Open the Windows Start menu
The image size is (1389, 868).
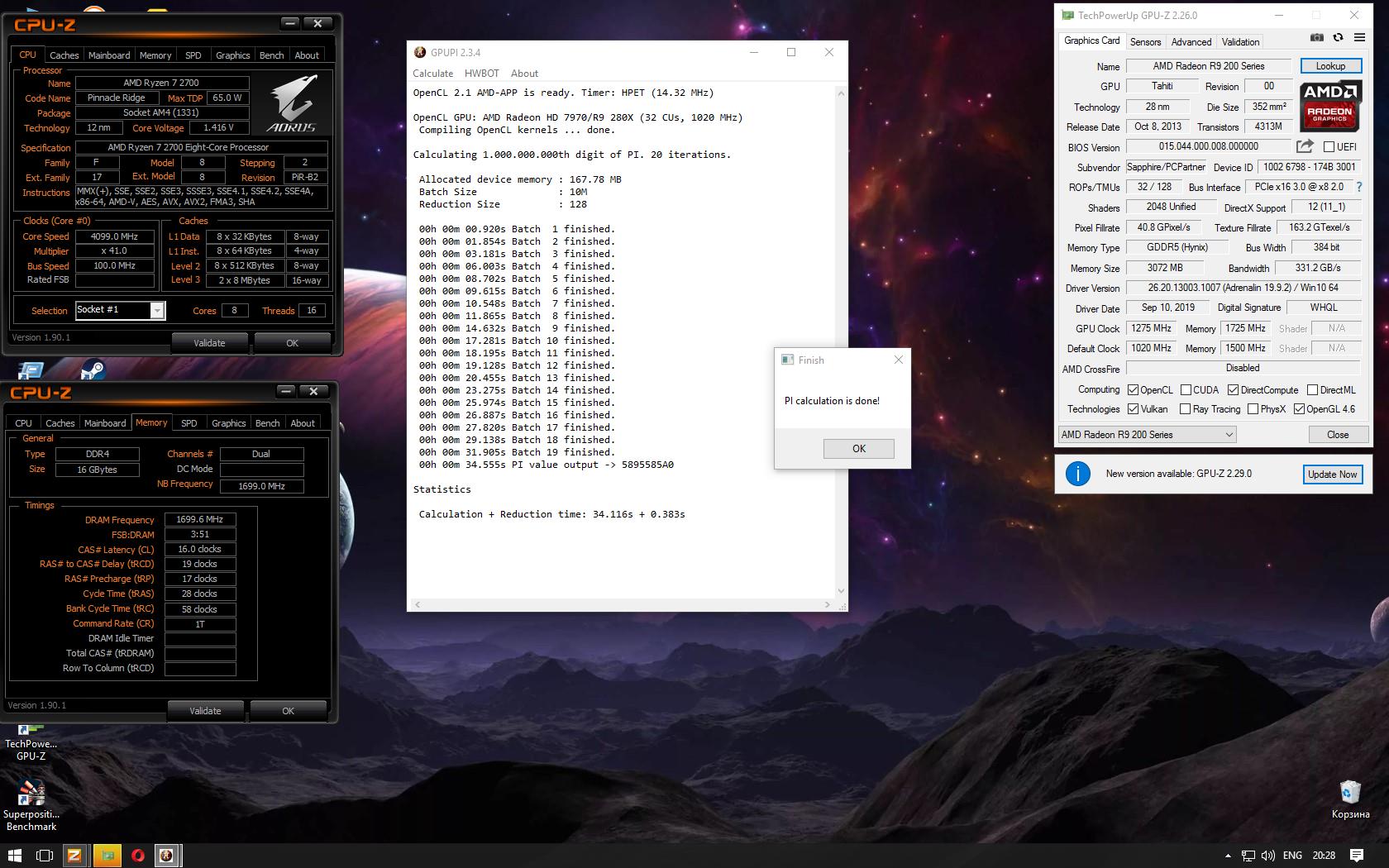[x=14, y=856]
